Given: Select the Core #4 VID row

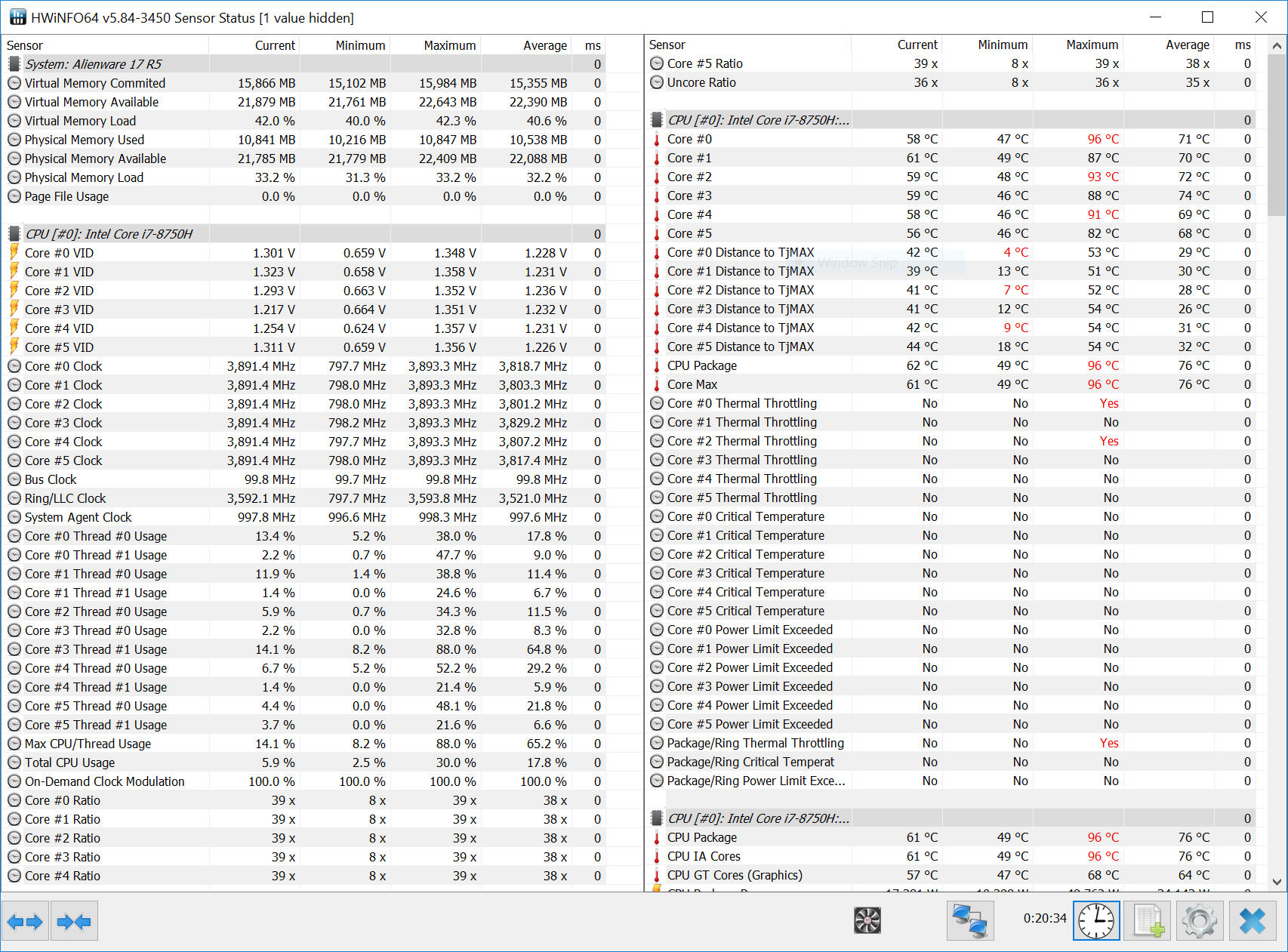Looking at the screenshot, I should pos(304,328).
